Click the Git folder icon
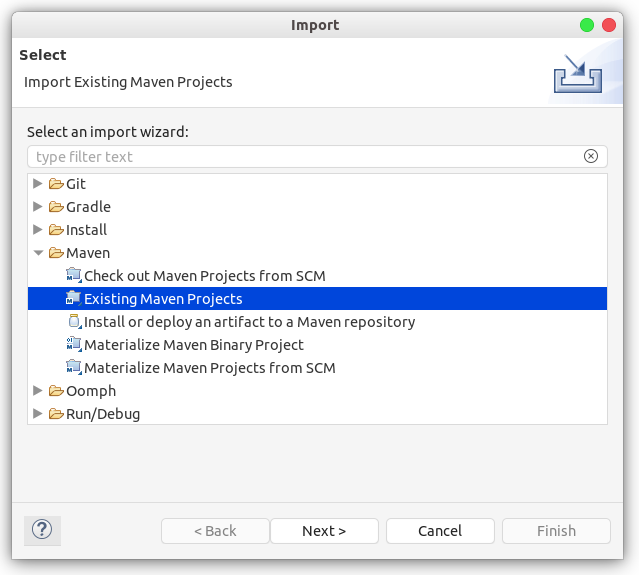Viewport: 639px width, 575px height. coord(56,184)
